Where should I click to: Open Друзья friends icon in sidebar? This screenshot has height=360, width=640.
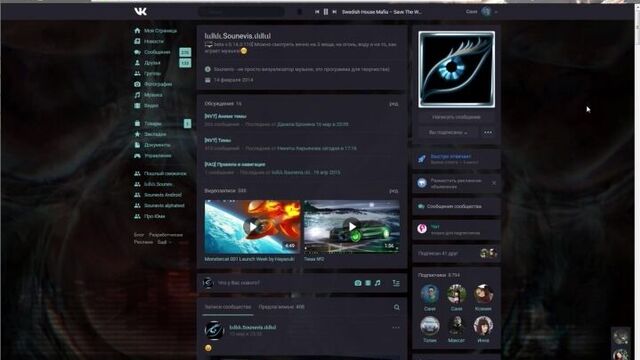[x=138, y=63]
